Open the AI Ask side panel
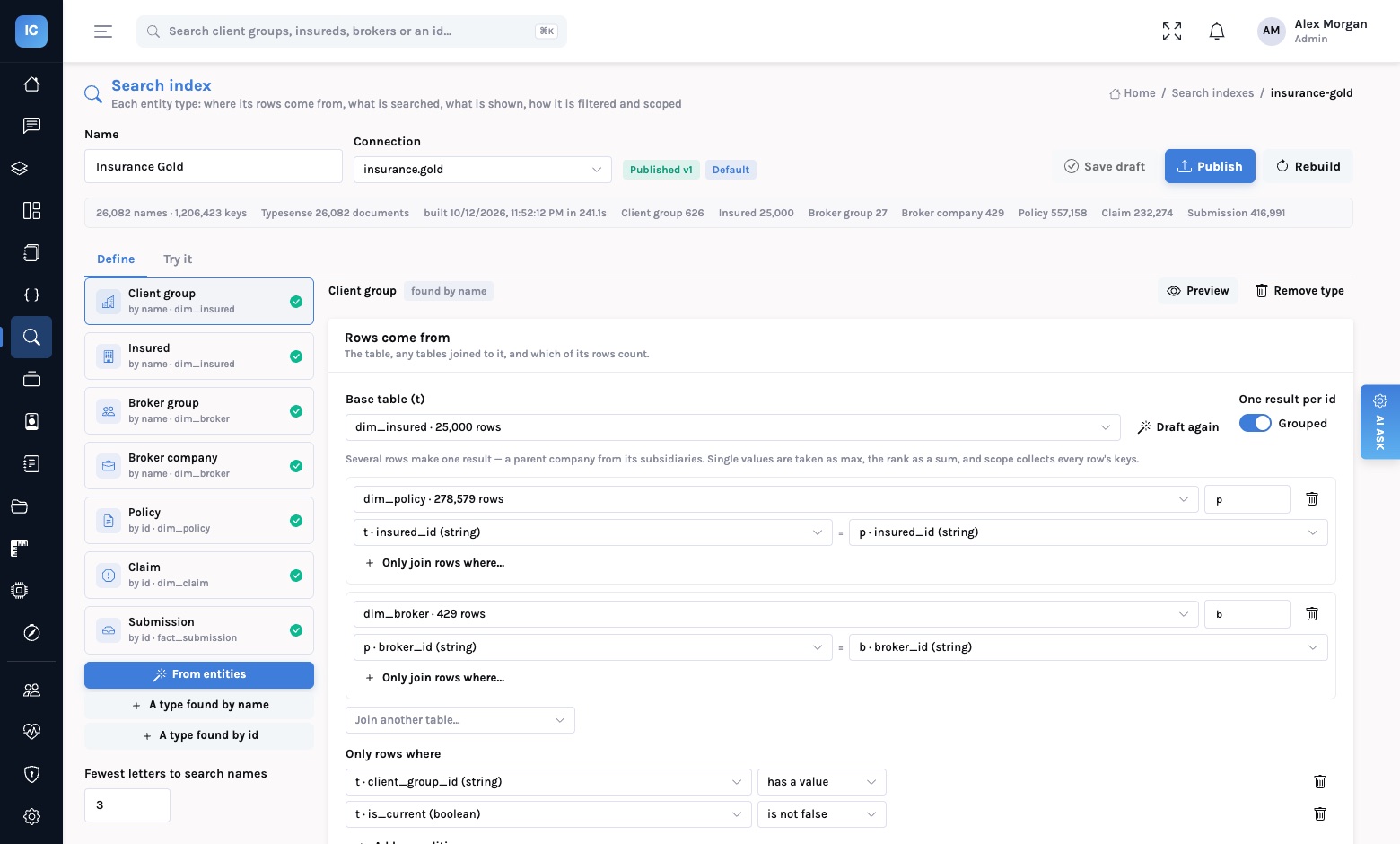Screen dimensions: 1400x844 coord(1380,422)
